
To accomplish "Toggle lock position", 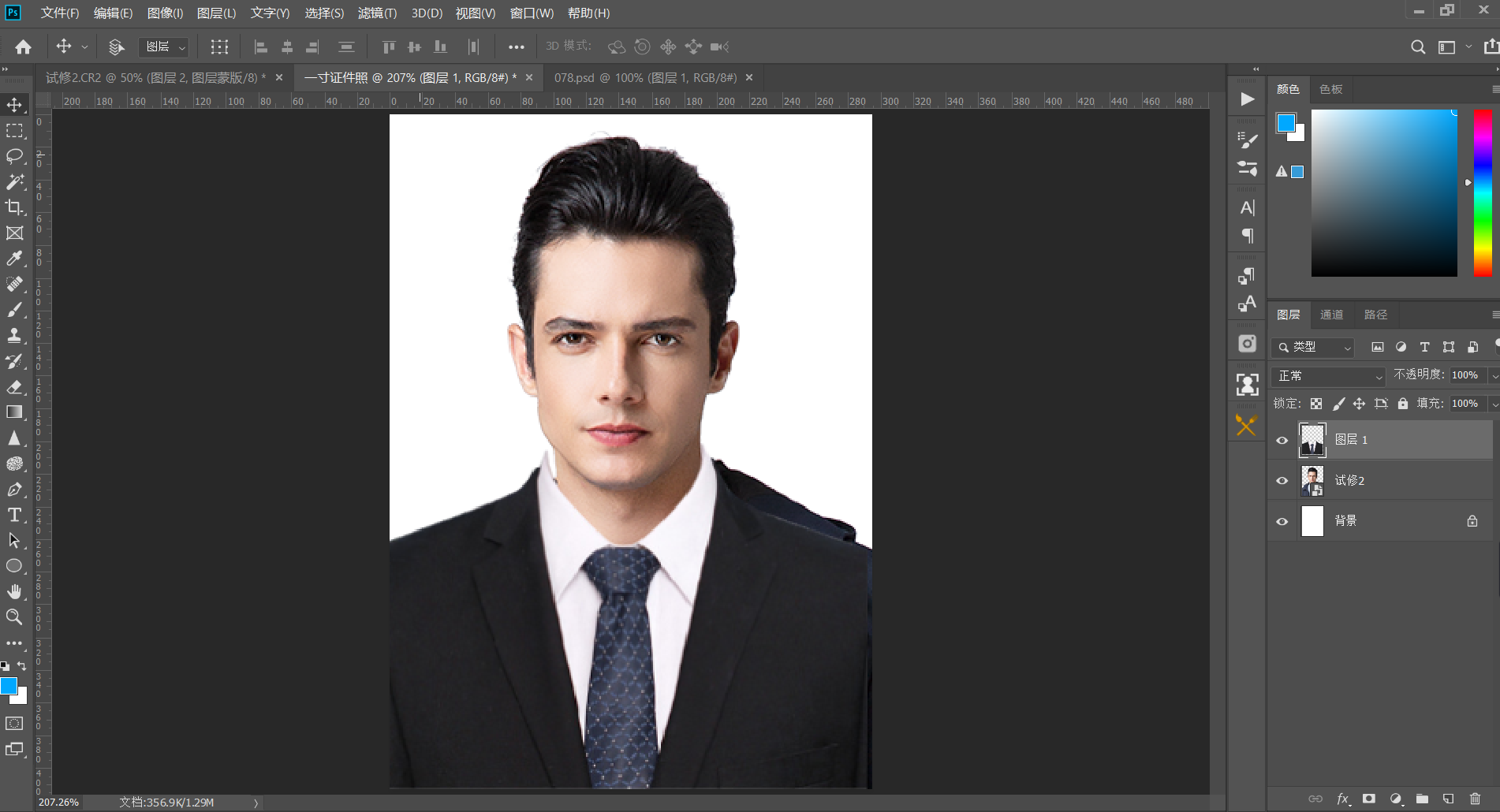I will coord(1359,404).
